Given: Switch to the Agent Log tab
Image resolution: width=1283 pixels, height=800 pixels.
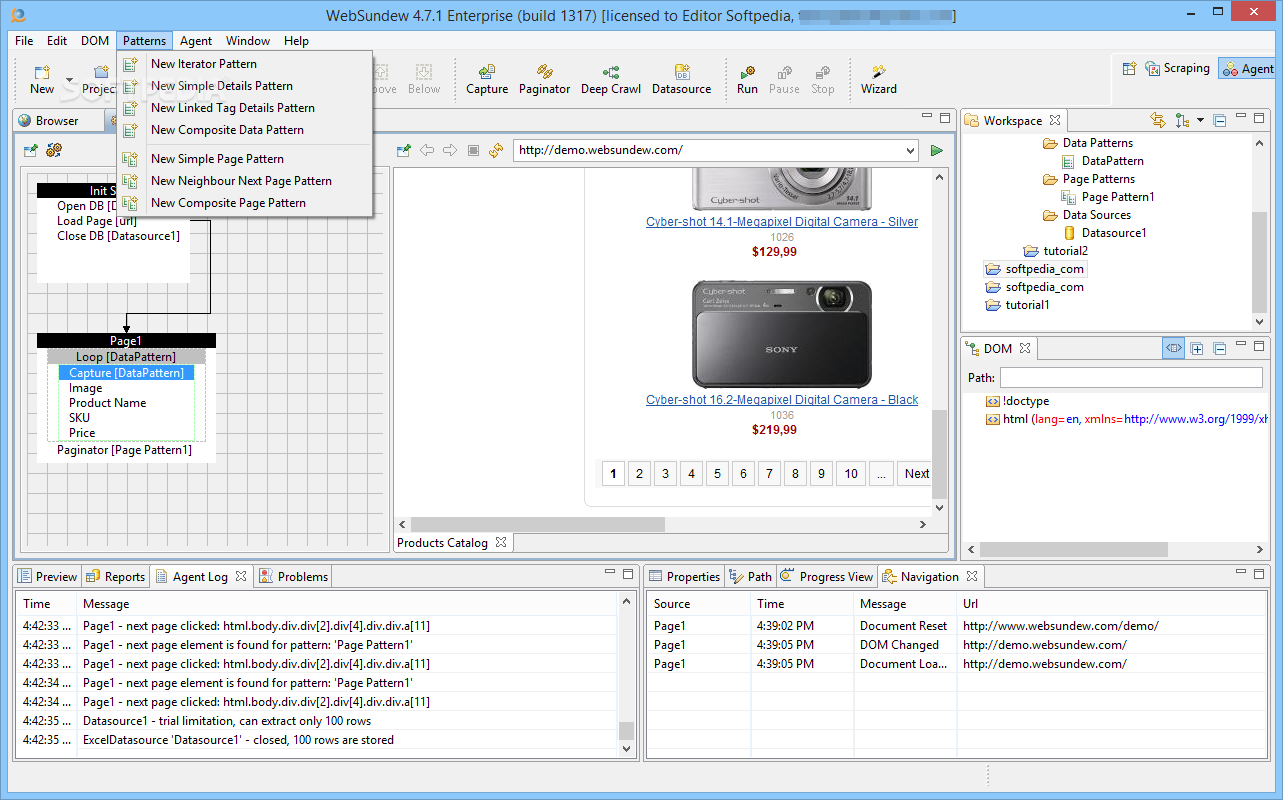Looking at the screenshot, I should (200, 577).
